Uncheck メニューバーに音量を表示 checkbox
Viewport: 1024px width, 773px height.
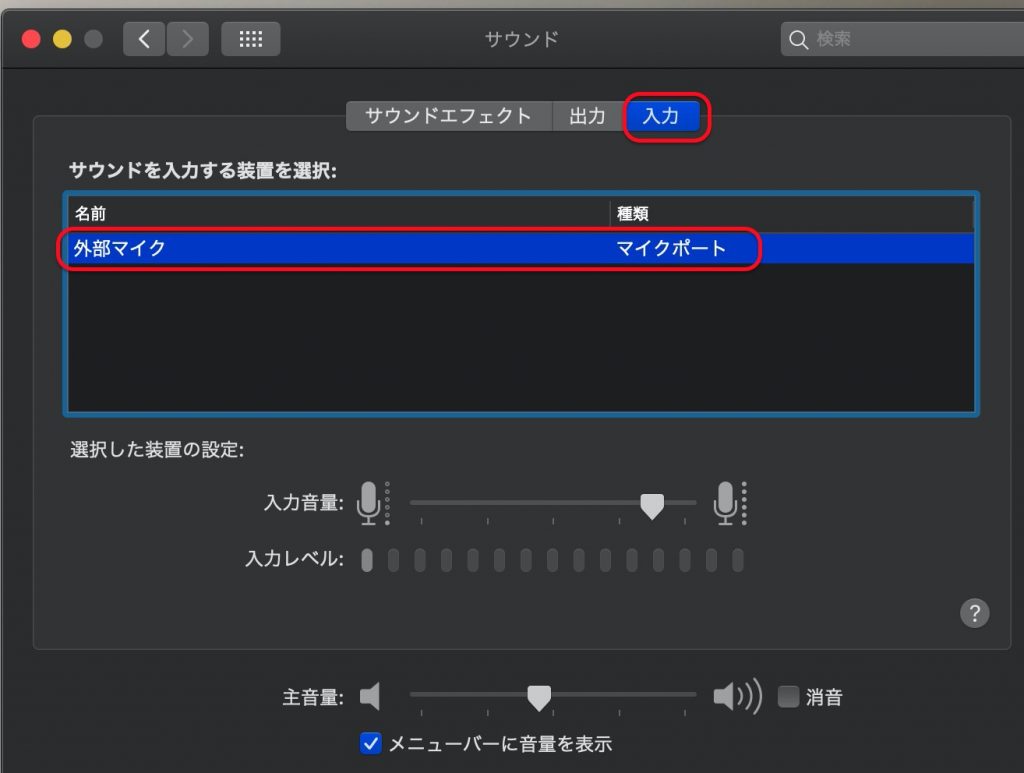(x=371, y=743)
